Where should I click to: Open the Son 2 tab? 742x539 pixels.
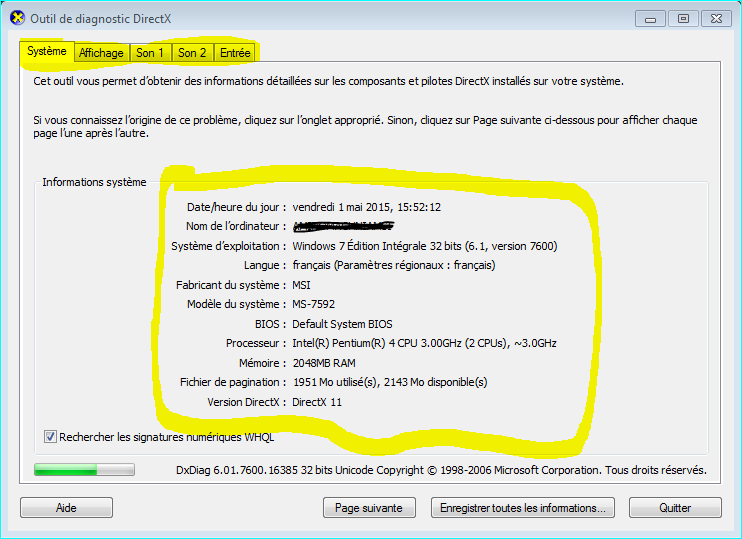click(x=192, y=53)
